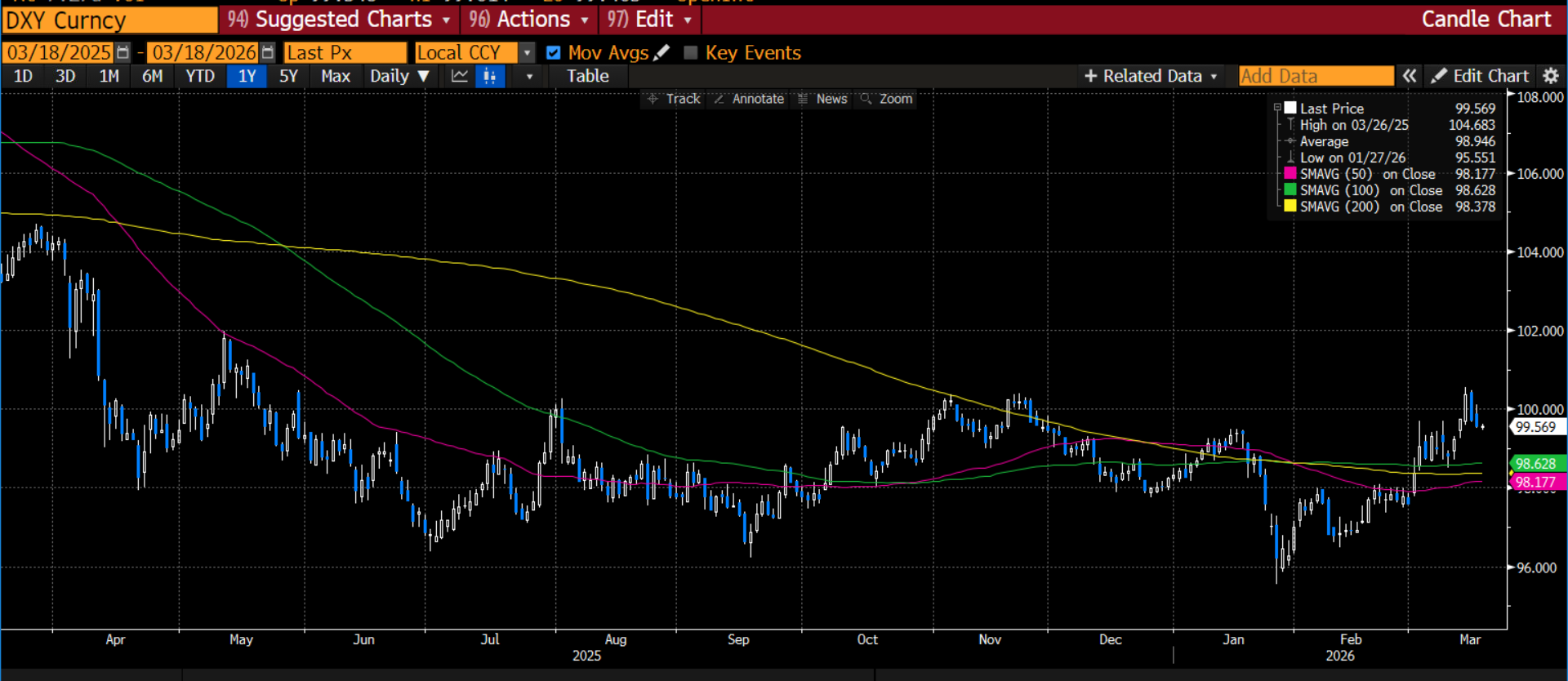
Task: Click the Edit Chart button
Action: click(1480, 76)
